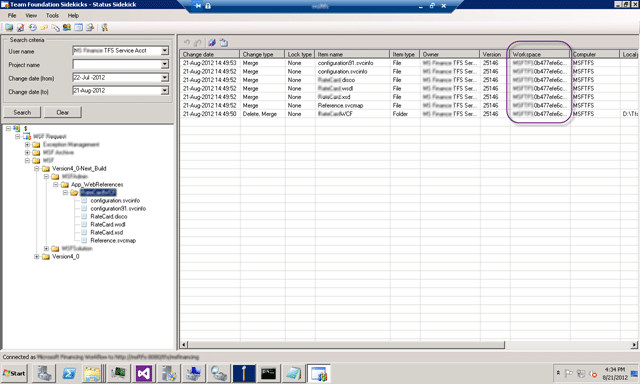
Task: Click the Project name input field
Action: [x=117, y=64]
